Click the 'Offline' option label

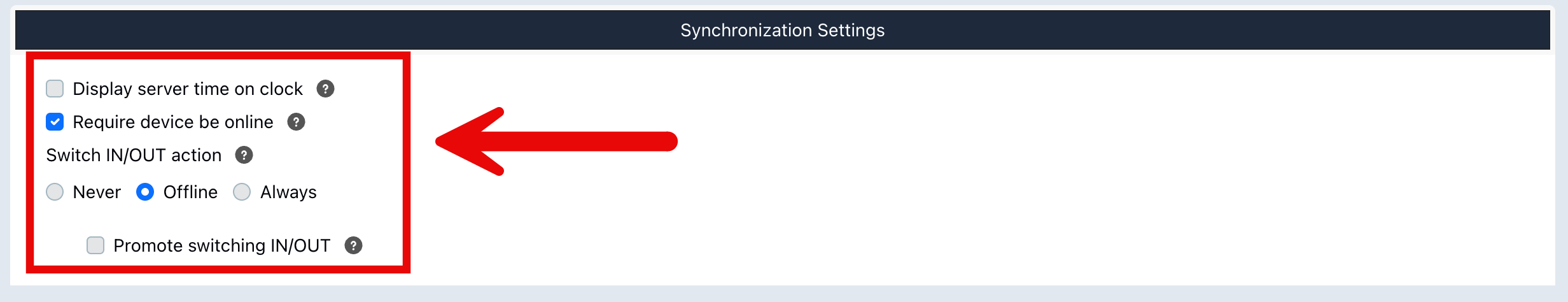click(190, 192)
